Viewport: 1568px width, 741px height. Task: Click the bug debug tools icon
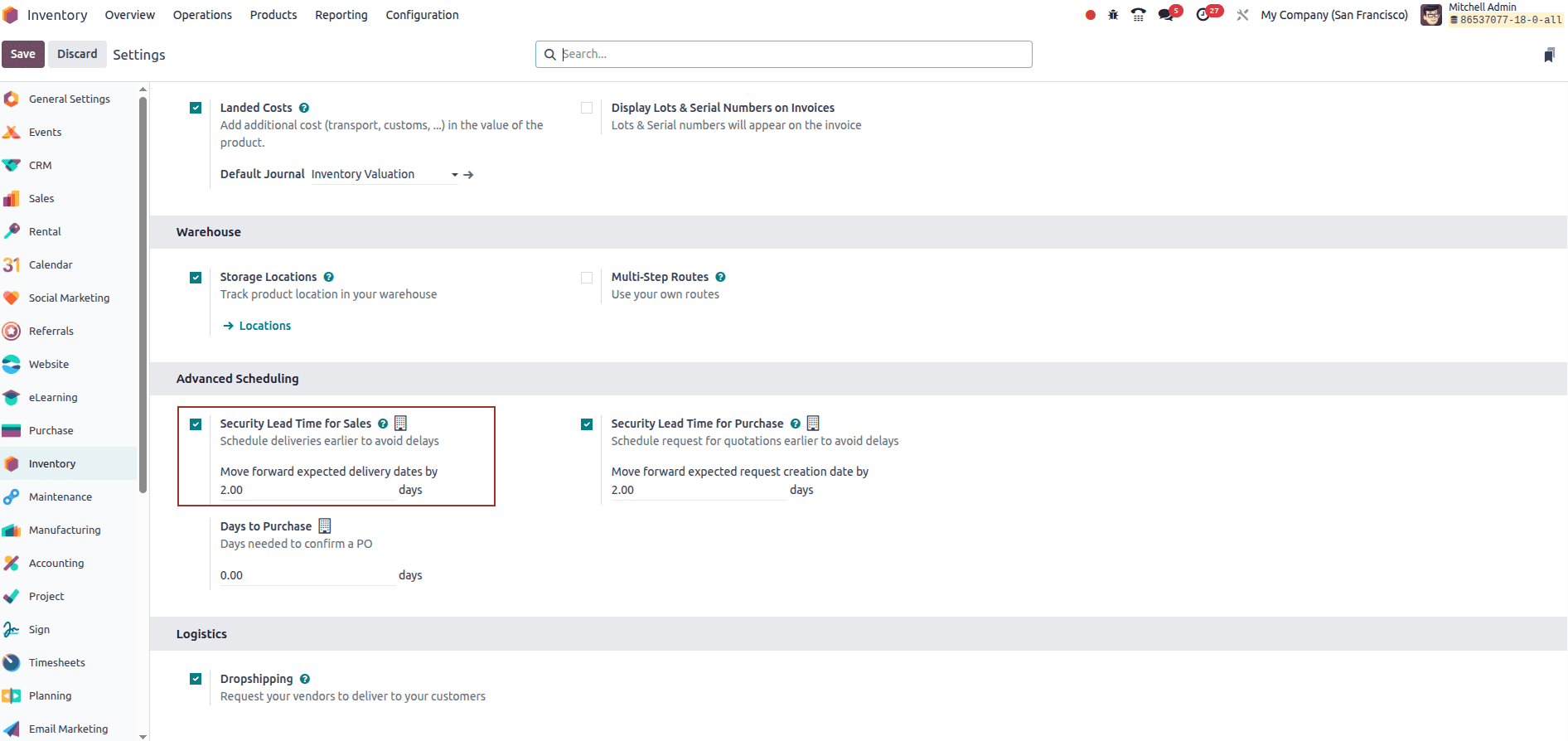point(1113,15)
